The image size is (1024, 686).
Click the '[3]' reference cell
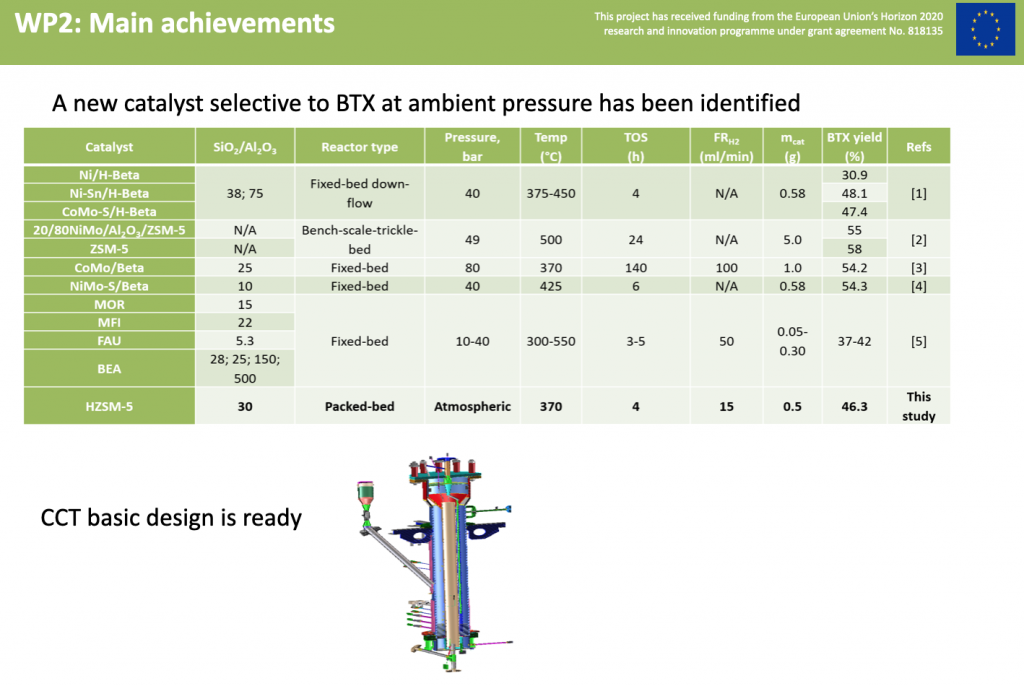[918, 267]
